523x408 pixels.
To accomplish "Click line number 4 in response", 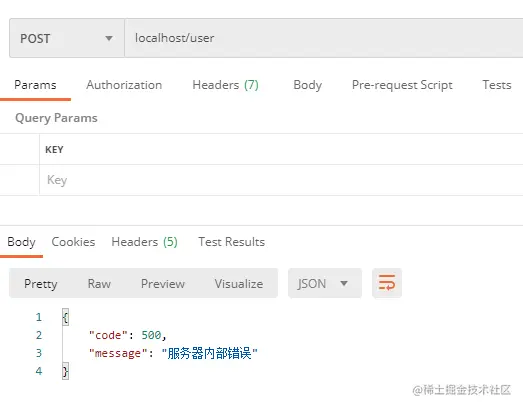I will (x=39, y=371).
